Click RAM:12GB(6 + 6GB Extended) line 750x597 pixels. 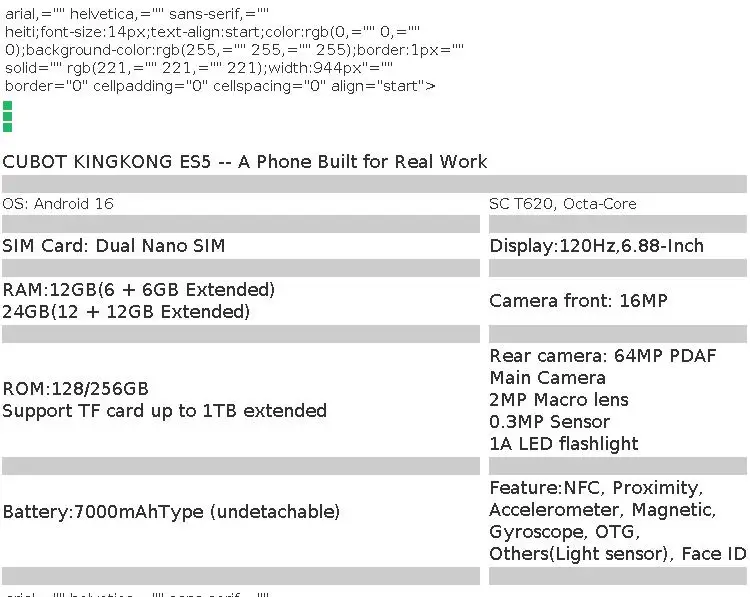[139, 290]
